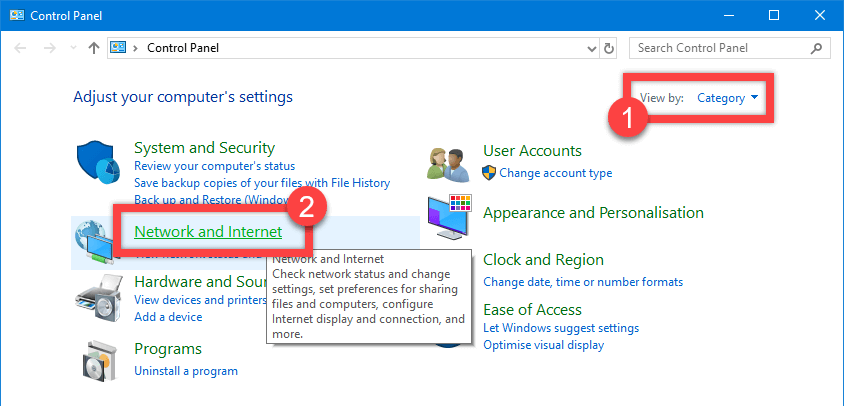Screen dimensions: 844x406
Task: Go up one level with Up arrow
Action: (x=94, y=48)
